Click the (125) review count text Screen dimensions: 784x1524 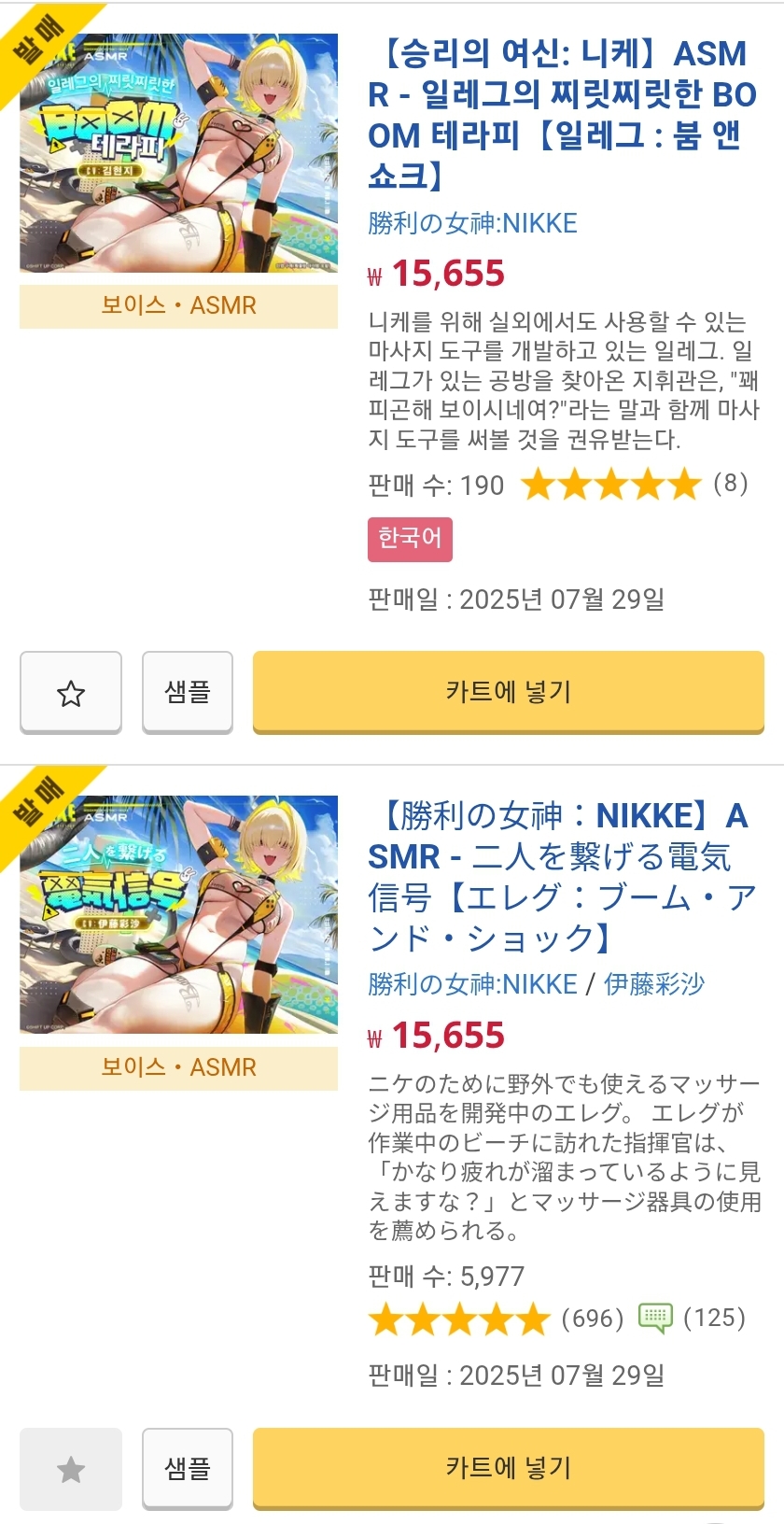(714, 1318)
